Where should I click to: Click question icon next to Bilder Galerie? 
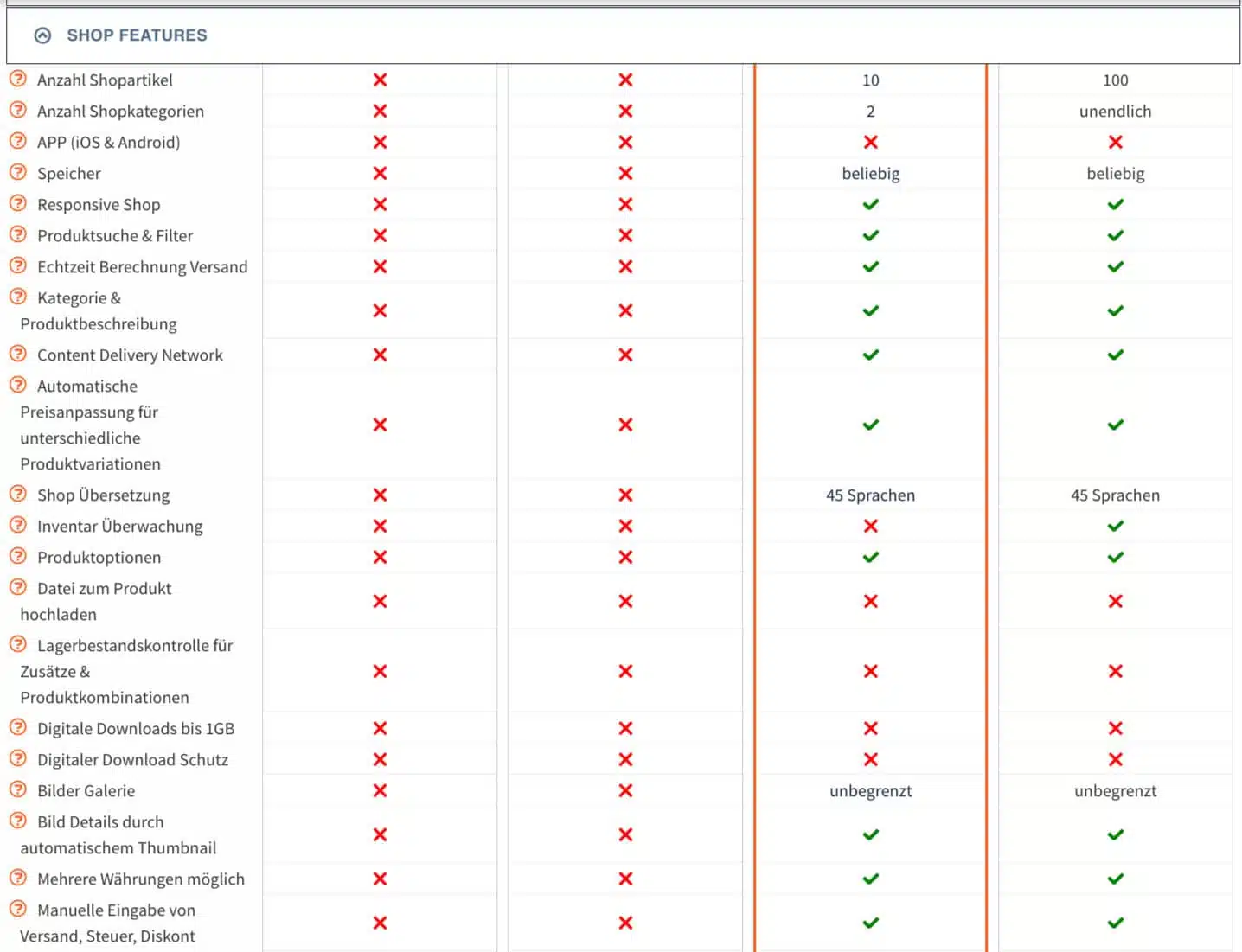18,789
